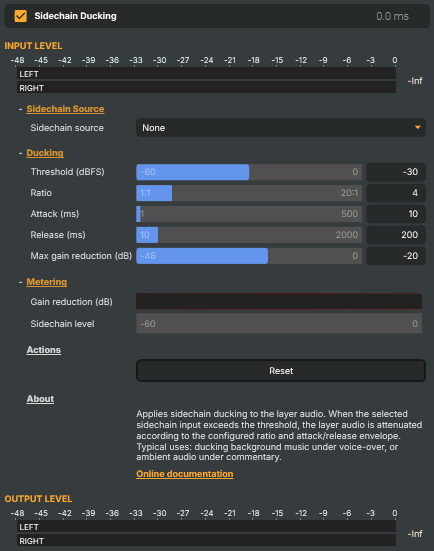
Task: Click the Attack (ms) slider
Action: 249,214
